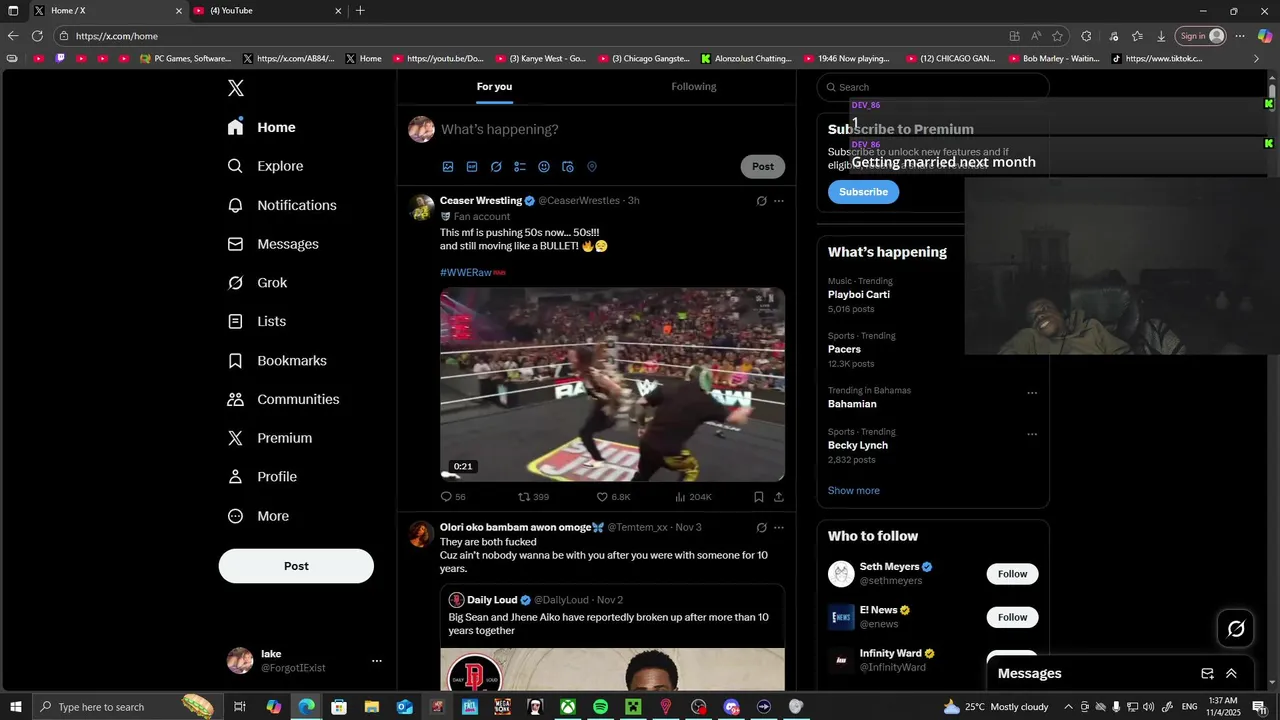
Task: Click the Grok enhance icon in composer
Action: point(496,167)
